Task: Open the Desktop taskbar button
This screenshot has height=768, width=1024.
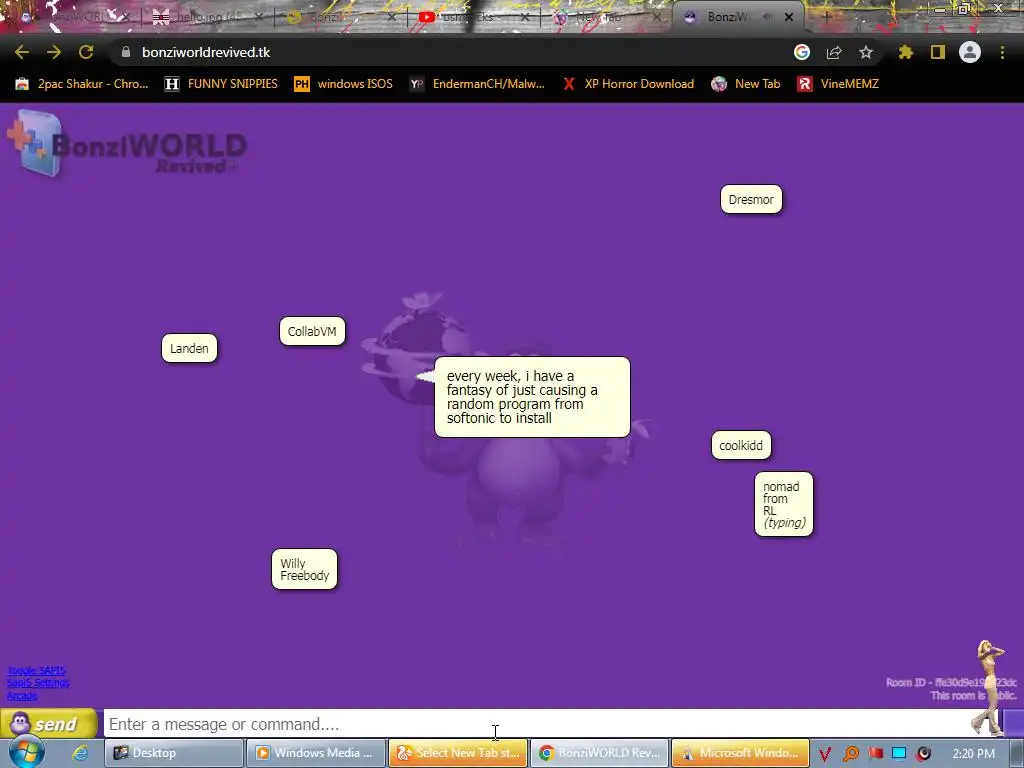Action: click(x=174, y=753)
